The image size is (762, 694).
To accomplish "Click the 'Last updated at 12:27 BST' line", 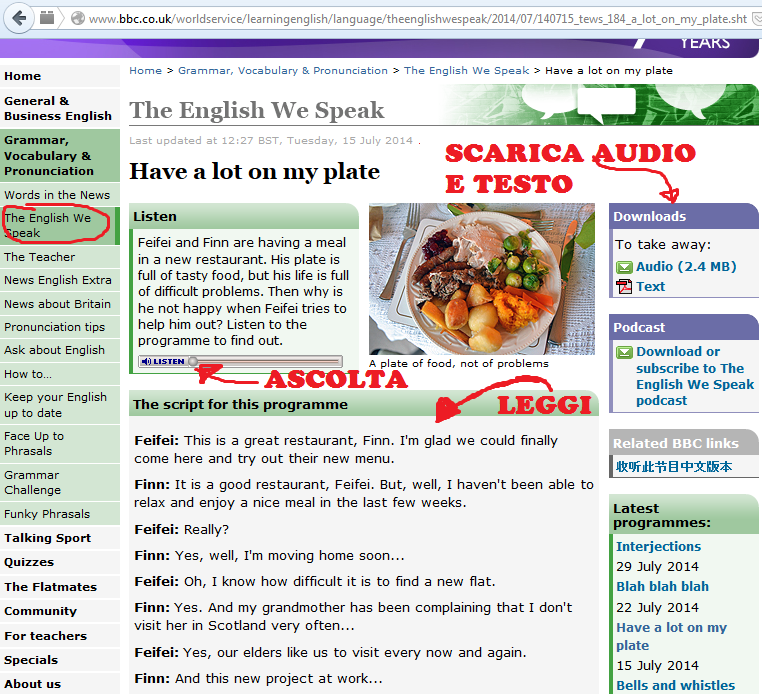I will point(271,140).
